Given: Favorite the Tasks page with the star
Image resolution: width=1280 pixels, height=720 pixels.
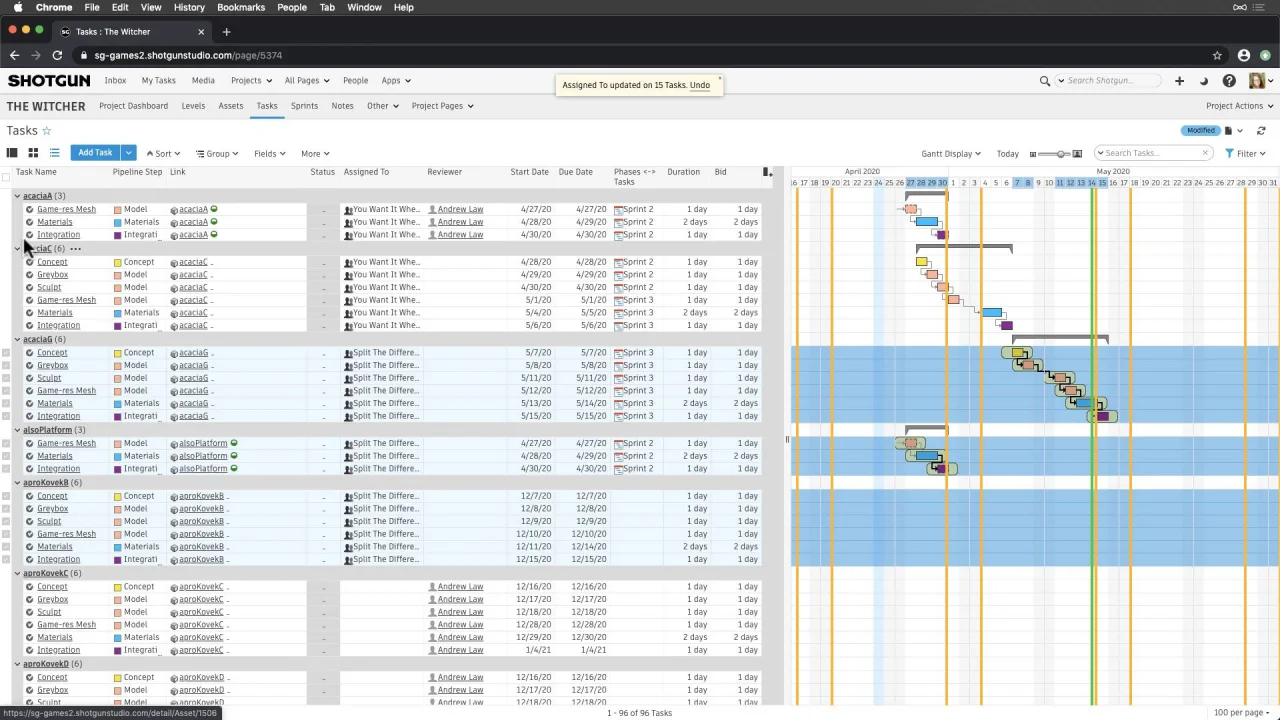Looking at the screenshot, I should [x=46, y=131].
